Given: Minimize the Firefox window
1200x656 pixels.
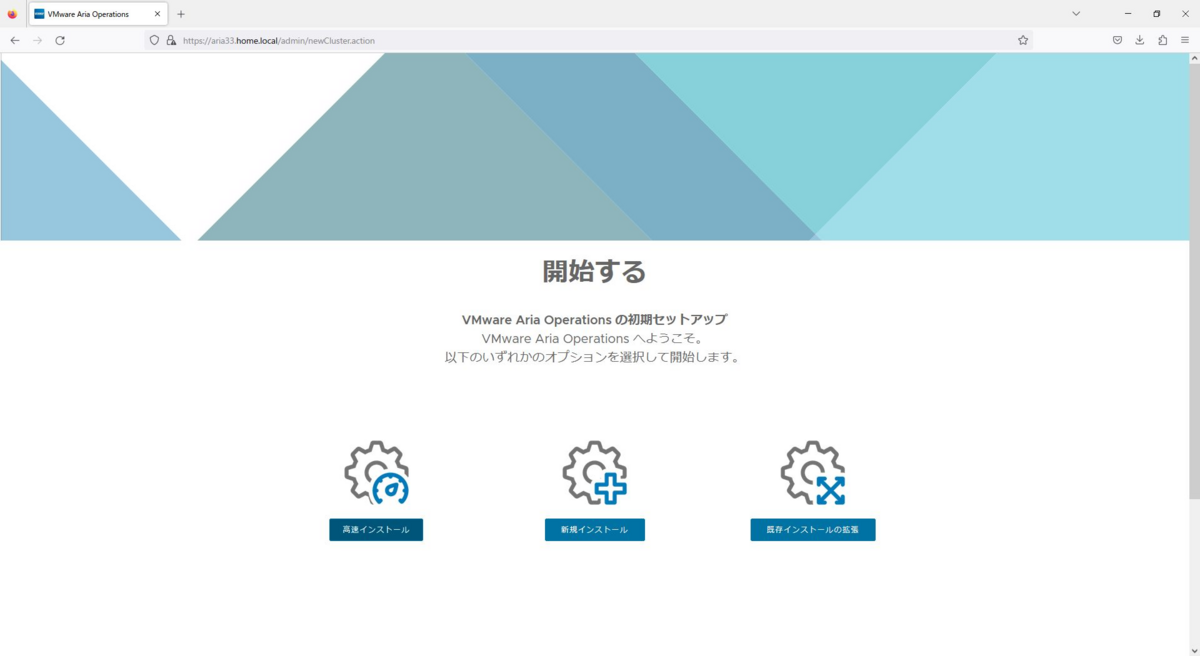Looking at the screenshot, I should (1128, 14).
